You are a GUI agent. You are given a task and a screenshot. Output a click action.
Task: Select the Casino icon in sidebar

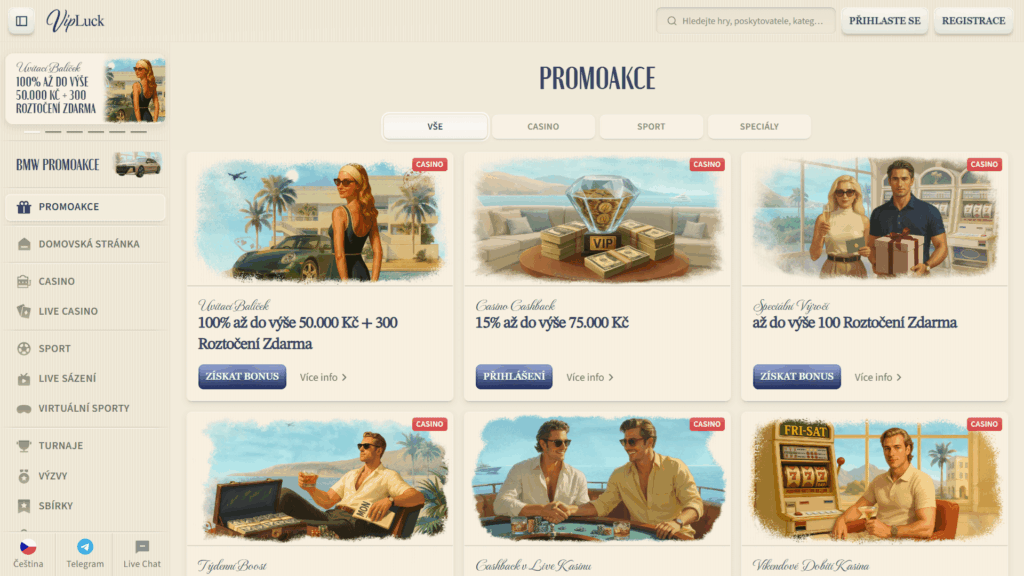(24, 281)
